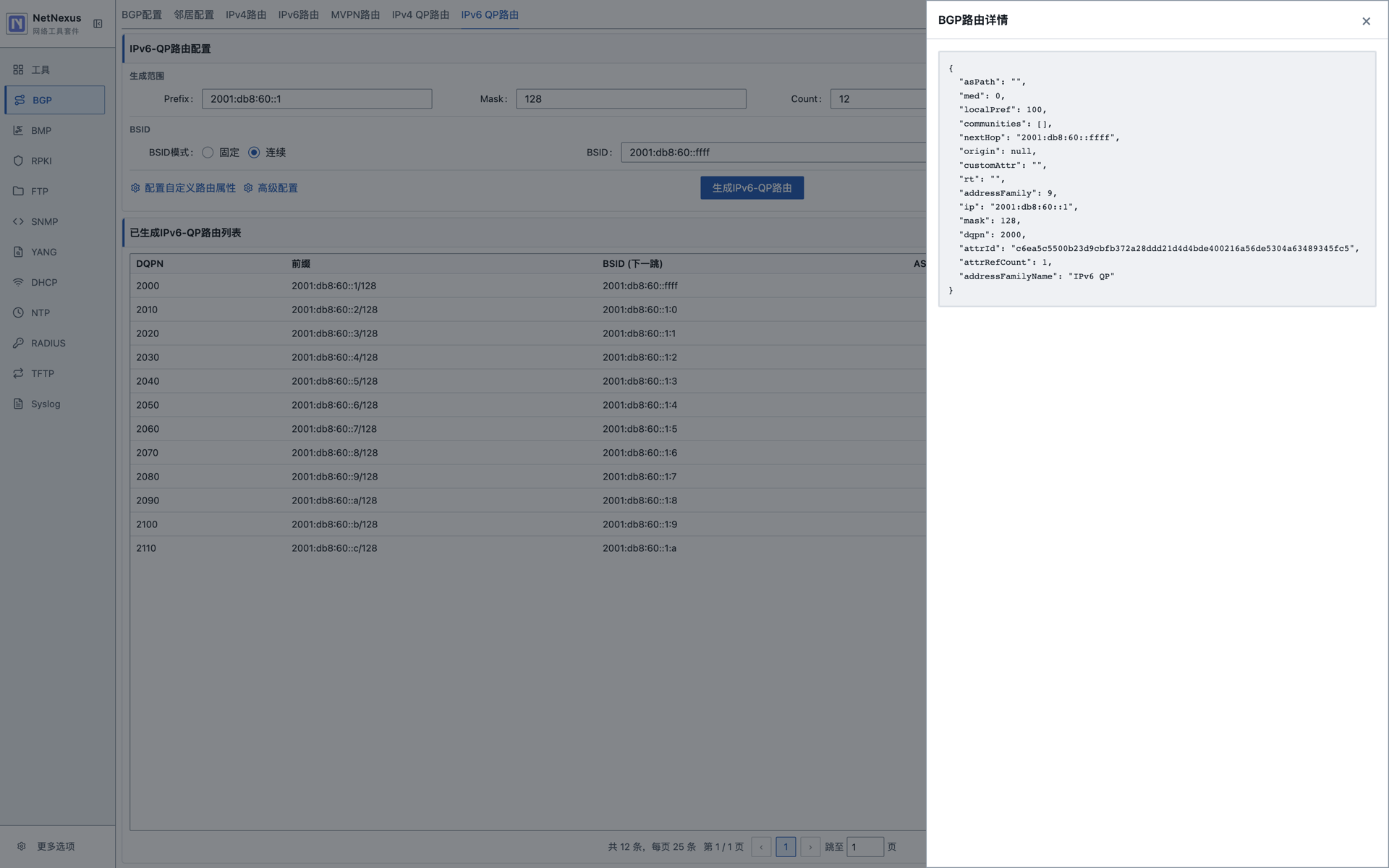Image resolution: width=1389 pixels, height=868 pixels.
Task: Select the row with DQPN 2040
Action: [x=528, y=381]
